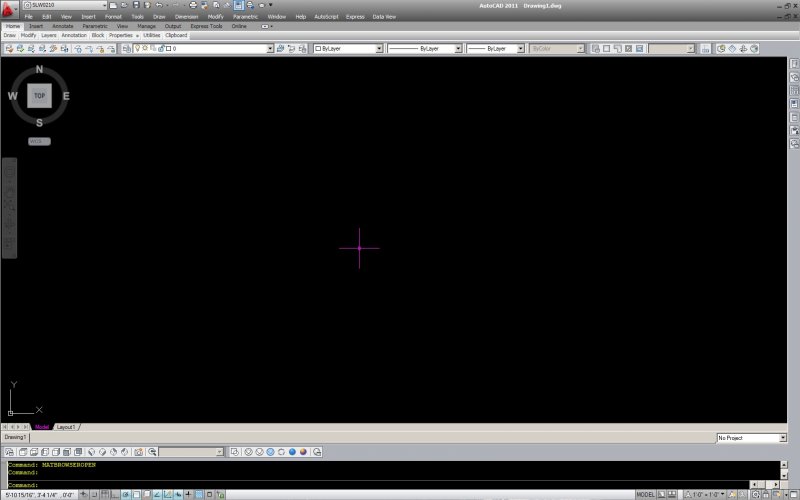Click the ViewCube TOP face

pyautogui.click(x=39, y=96)
